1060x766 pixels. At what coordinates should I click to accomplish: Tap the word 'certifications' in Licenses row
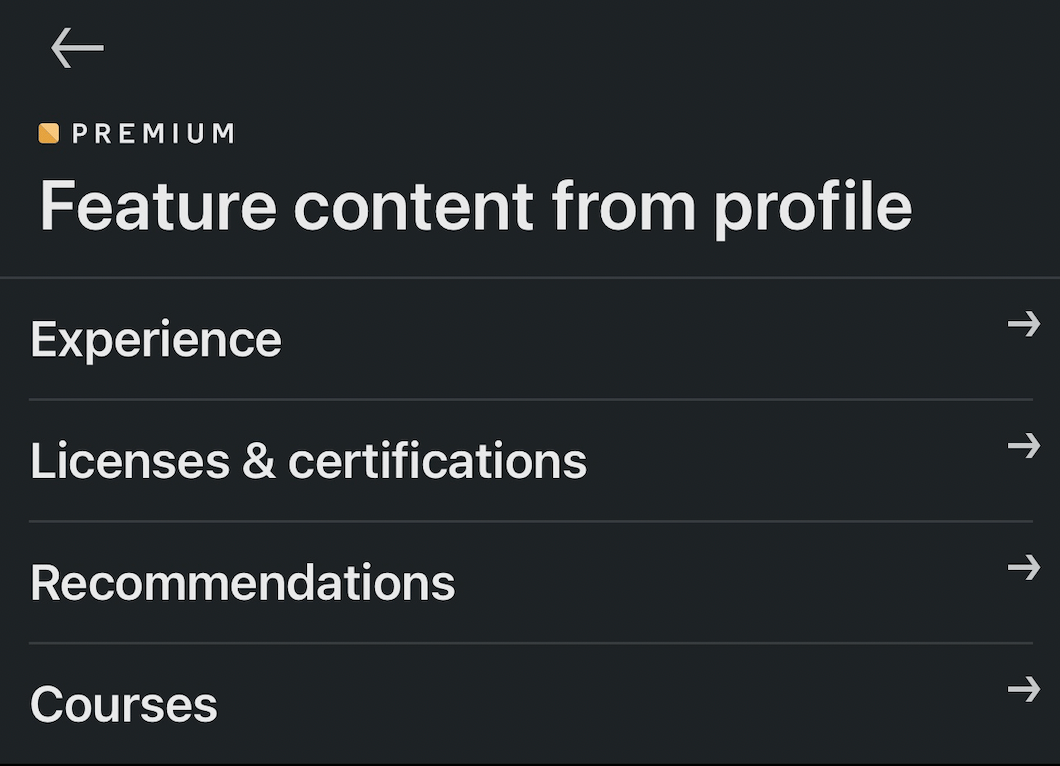pos(437,461)
